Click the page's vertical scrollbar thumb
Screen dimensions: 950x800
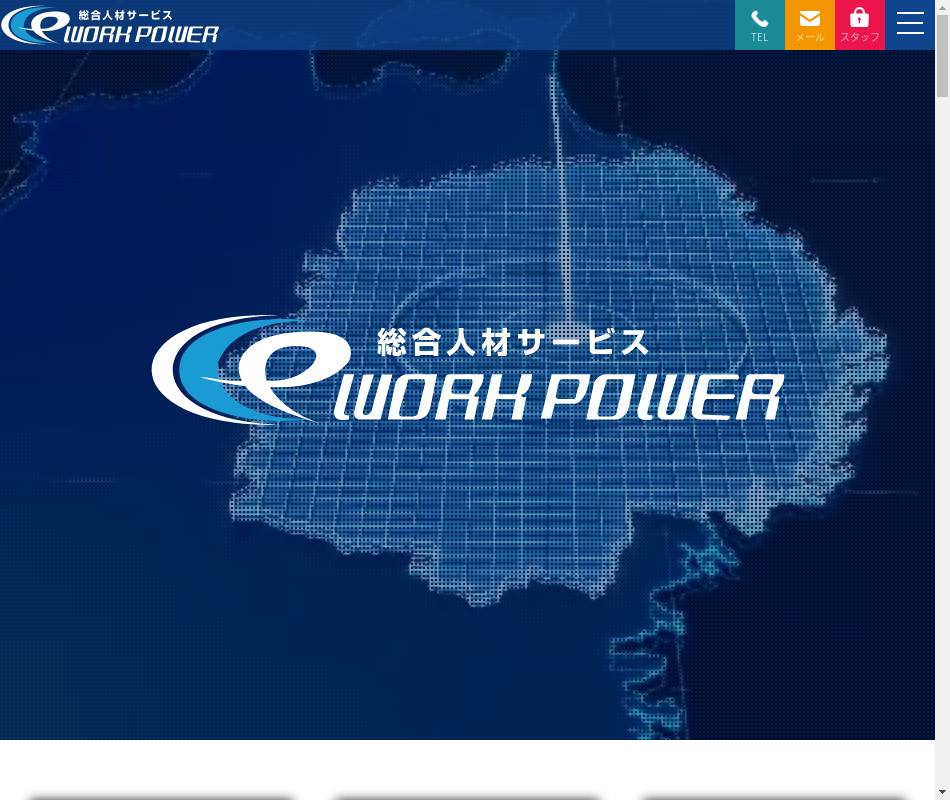coord(942,56)
